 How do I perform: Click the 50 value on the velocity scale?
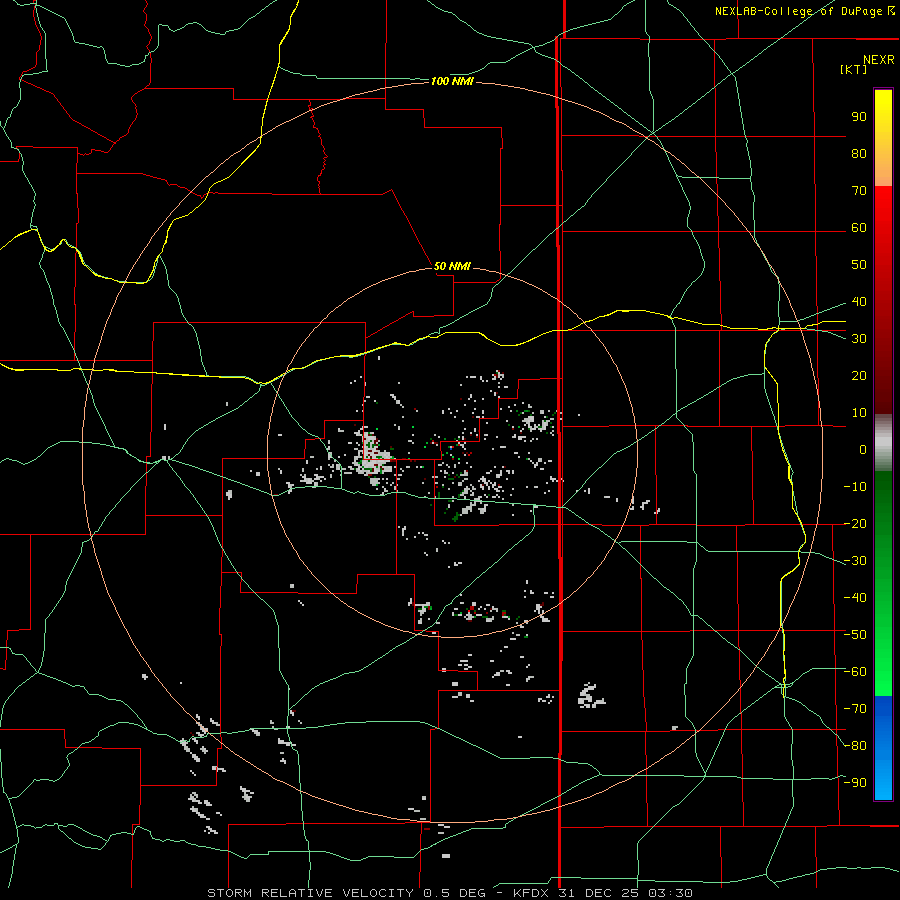pos(859,265)
